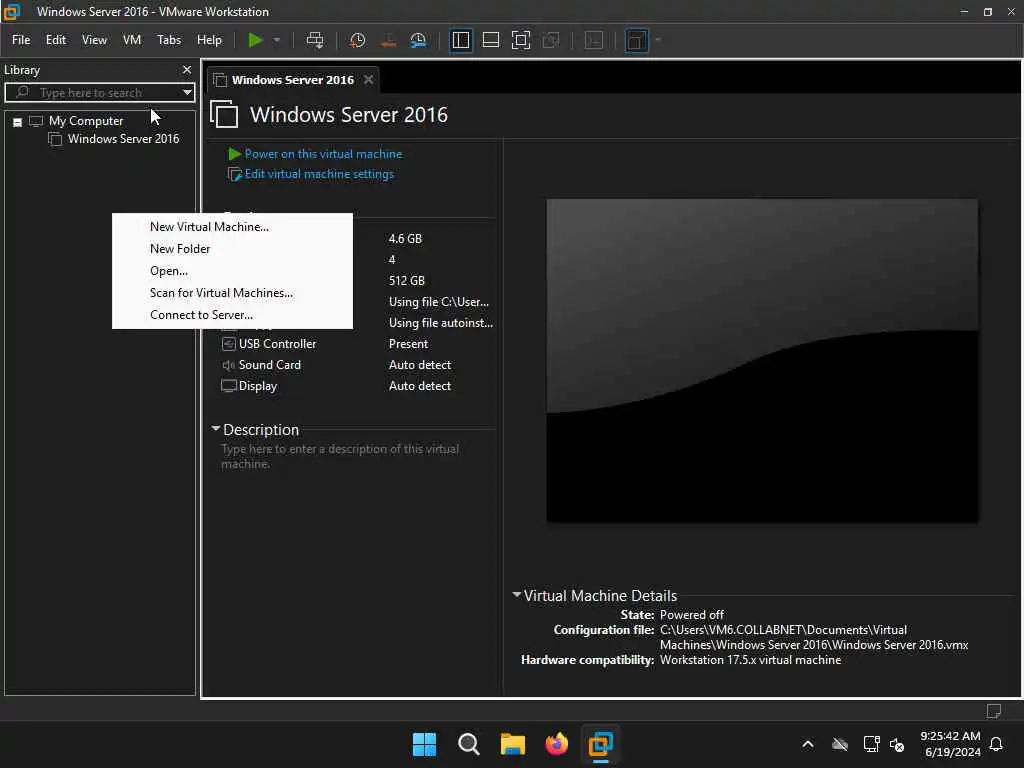Click the Display monitor icon
The height and width of the screenshot is (768, 1024).
(x=229, y=386)
